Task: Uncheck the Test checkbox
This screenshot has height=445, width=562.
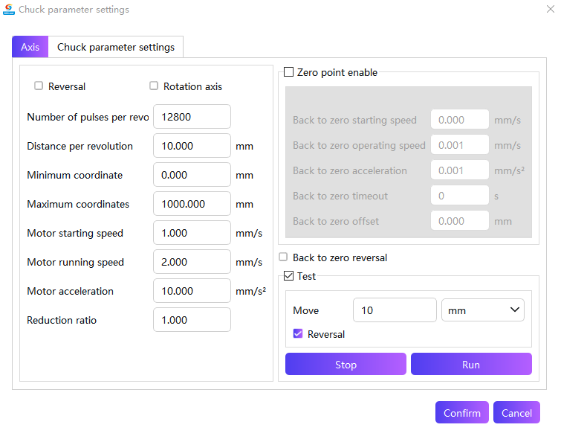Action: coord(289,276)
